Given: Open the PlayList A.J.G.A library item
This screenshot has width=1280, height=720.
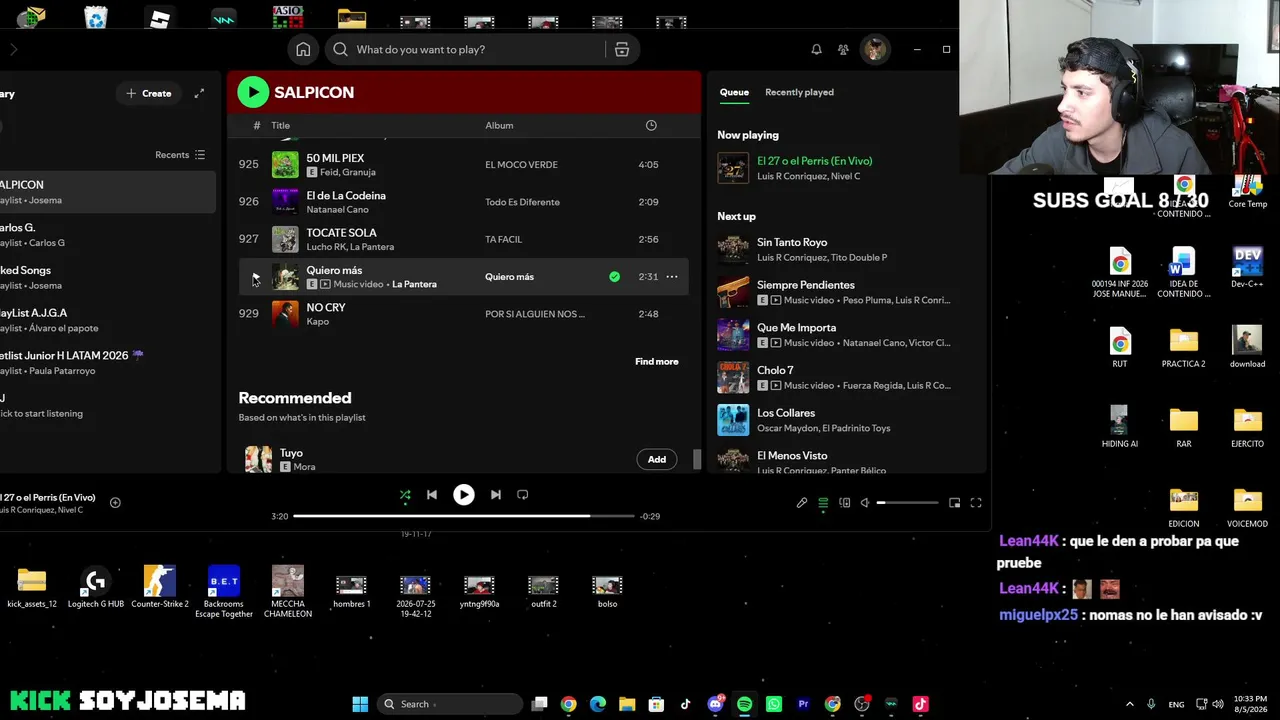Looking at the screenshot, I should 108,320.
